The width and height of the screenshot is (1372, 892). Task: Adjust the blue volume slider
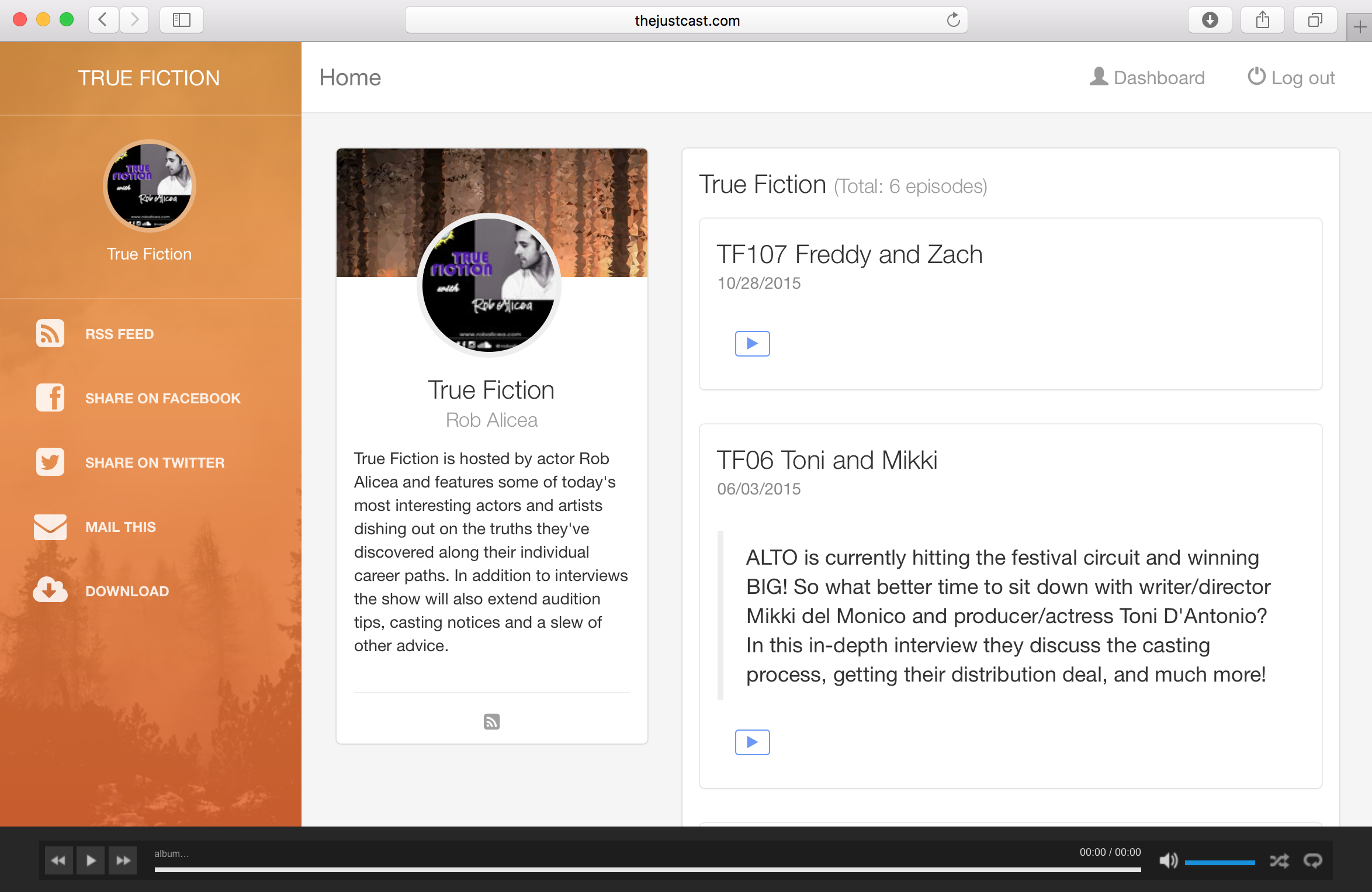(x=1219, y=862)
